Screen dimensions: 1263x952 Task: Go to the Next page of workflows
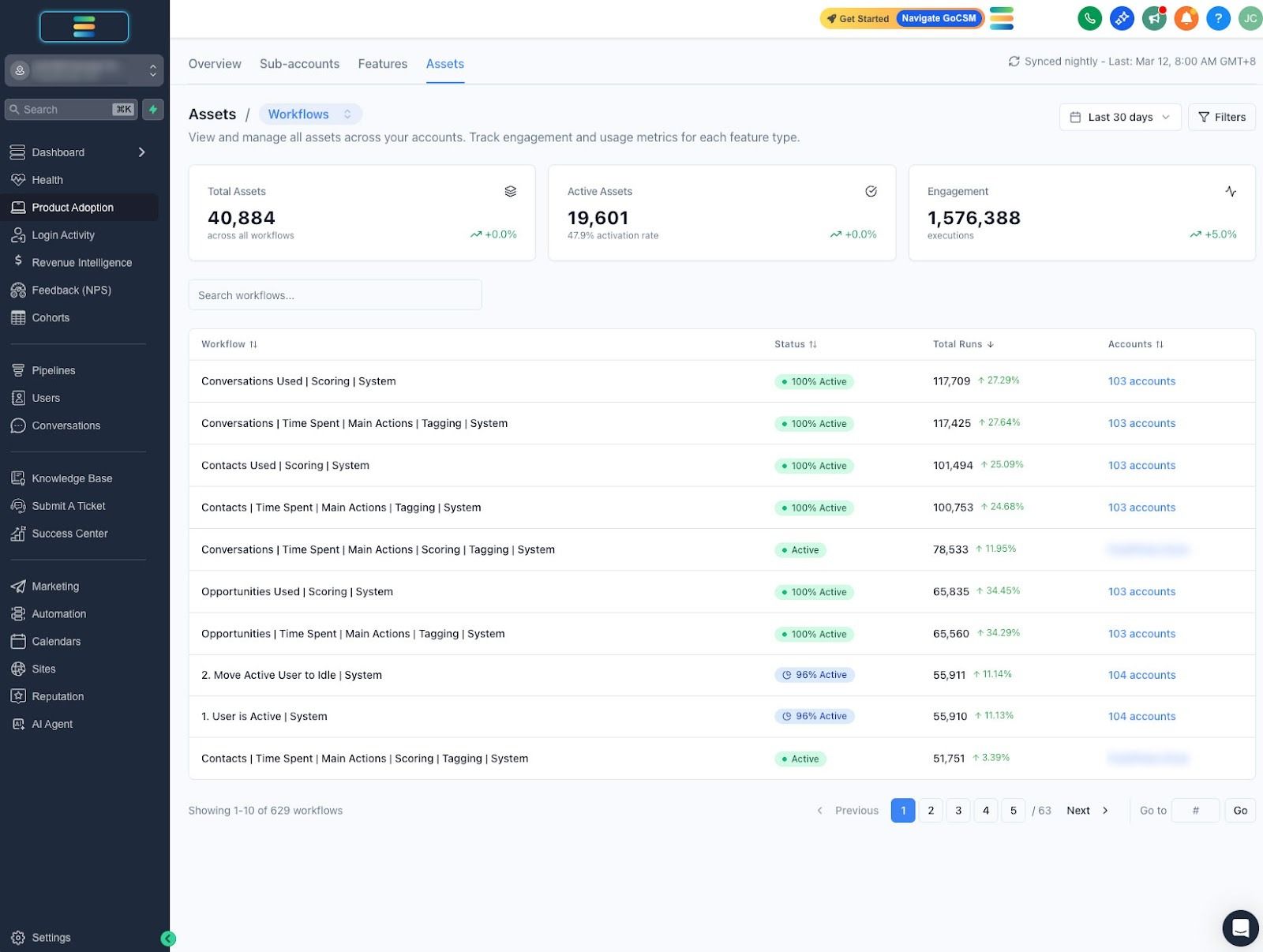pyautogui.click(x=1087, y=811)
